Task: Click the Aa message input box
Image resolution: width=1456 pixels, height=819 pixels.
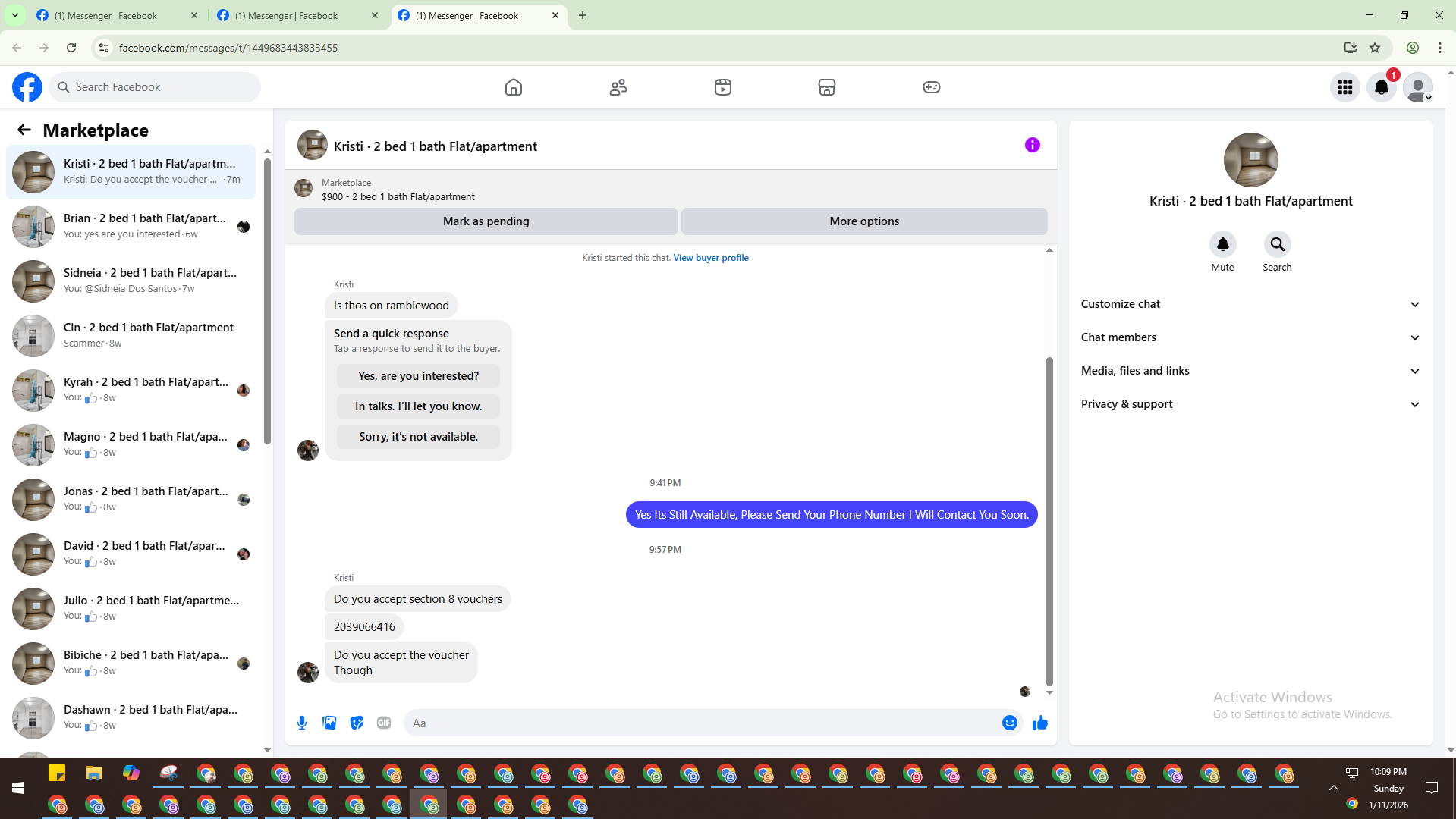Action: tap(702, 723)
